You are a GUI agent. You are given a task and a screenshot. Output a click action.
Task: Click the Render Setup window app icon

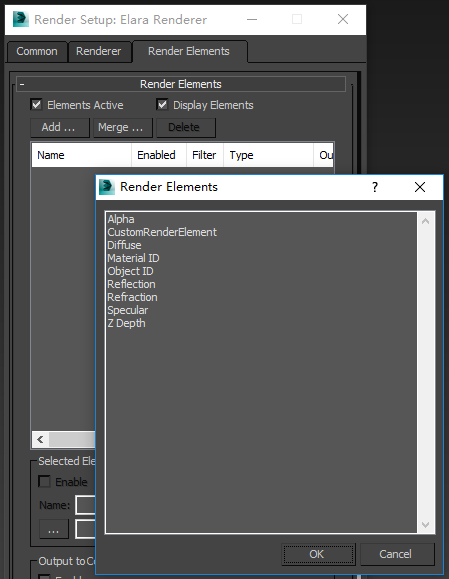click(20, 19)
